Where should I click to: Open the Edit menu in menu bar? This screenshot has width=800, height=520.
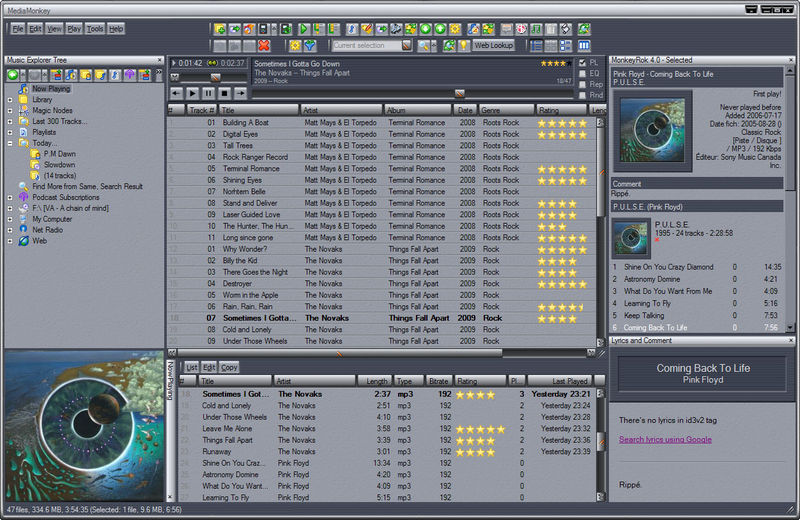tap(35, 29)
